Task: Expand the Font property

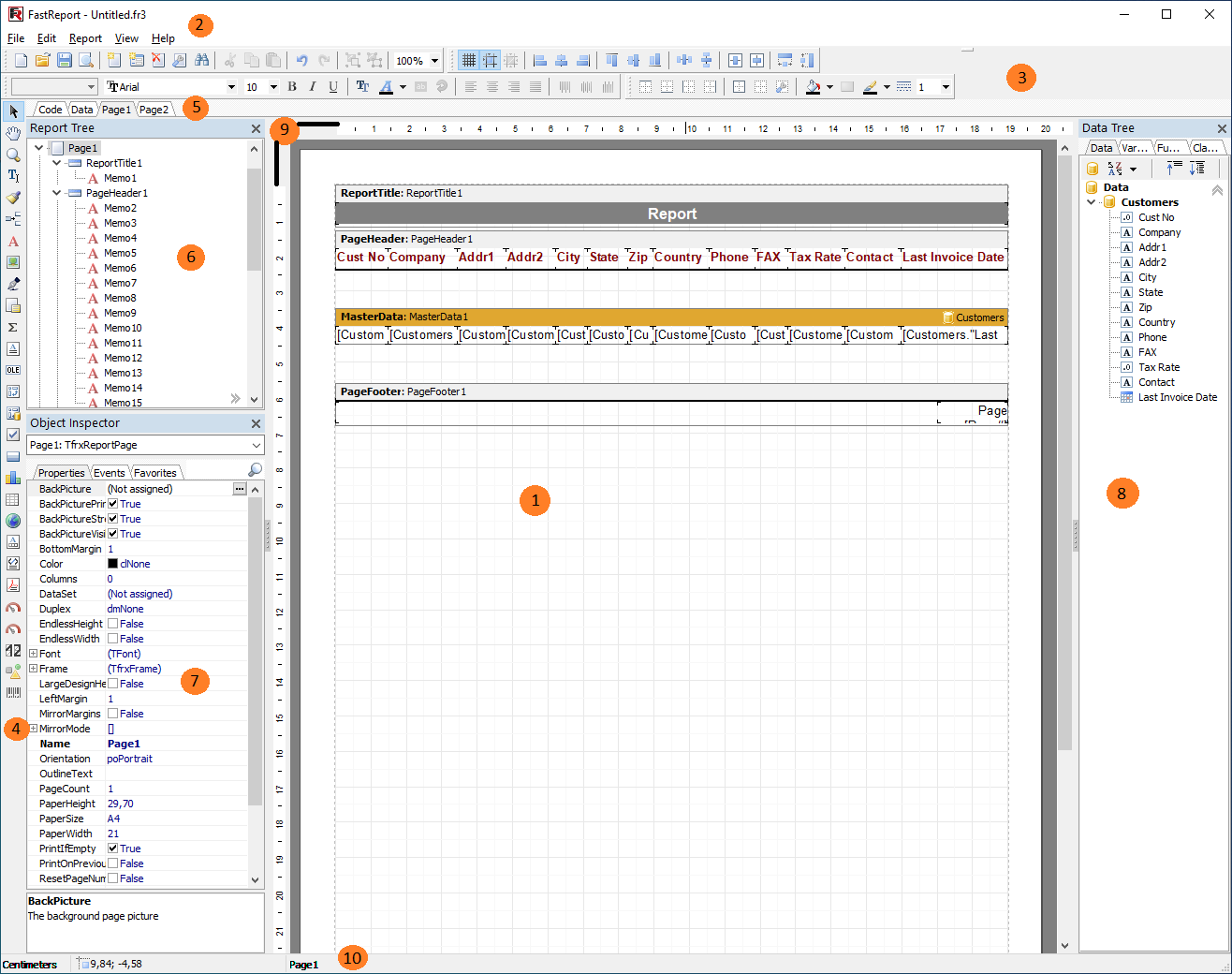Action: (x=33, y=654)
